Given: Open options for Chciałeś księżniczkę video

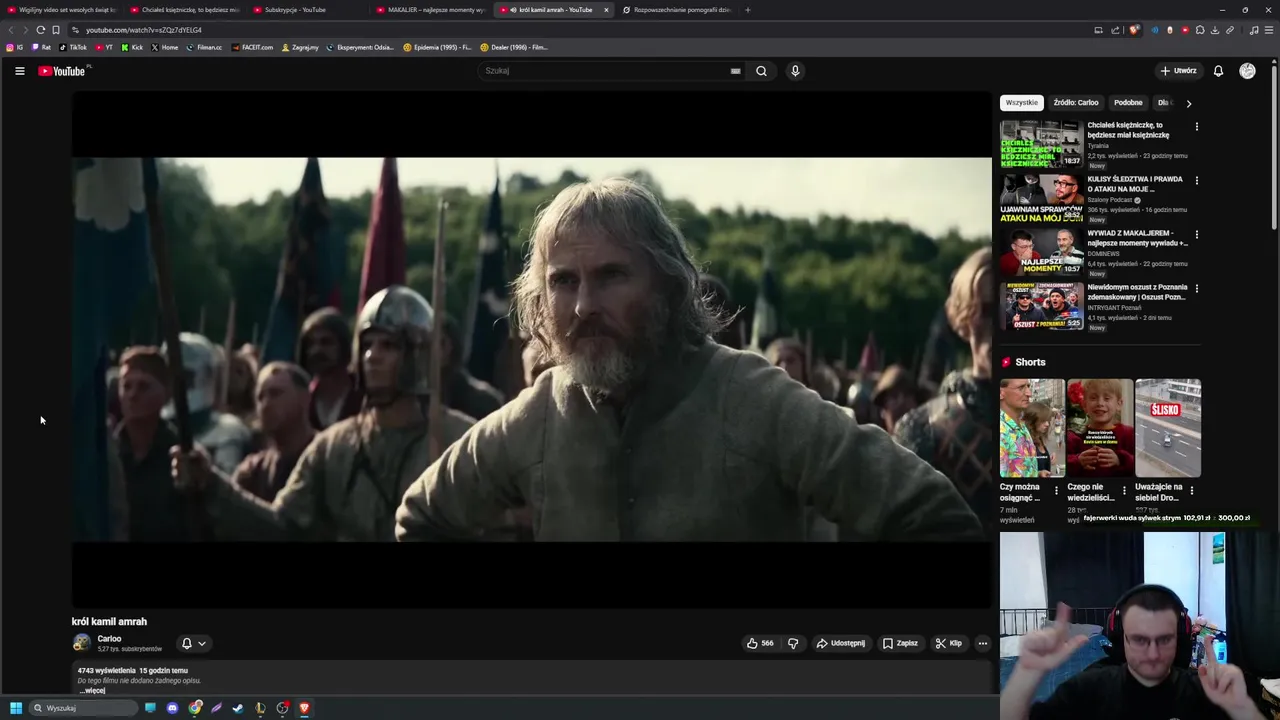Looking at the screenshot, I should point(1196,126).
